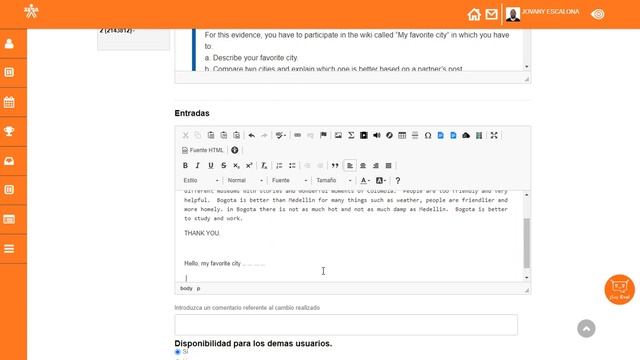
Task: Insert an audio clip
Action: (x=377, y=135)
